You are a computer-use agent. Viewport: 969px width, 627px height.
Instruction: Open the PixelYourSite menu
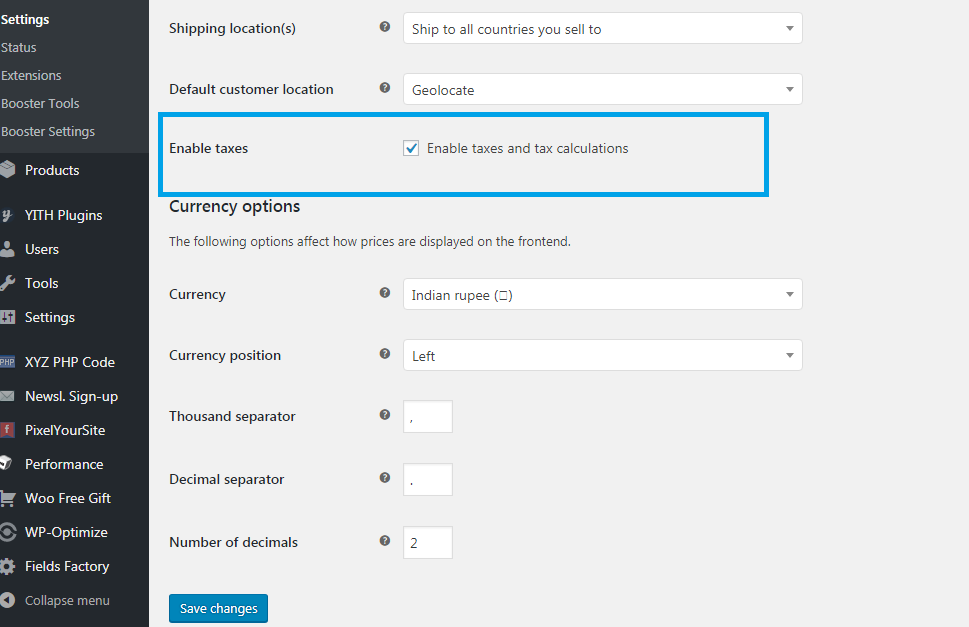click(x=65, y=430)
